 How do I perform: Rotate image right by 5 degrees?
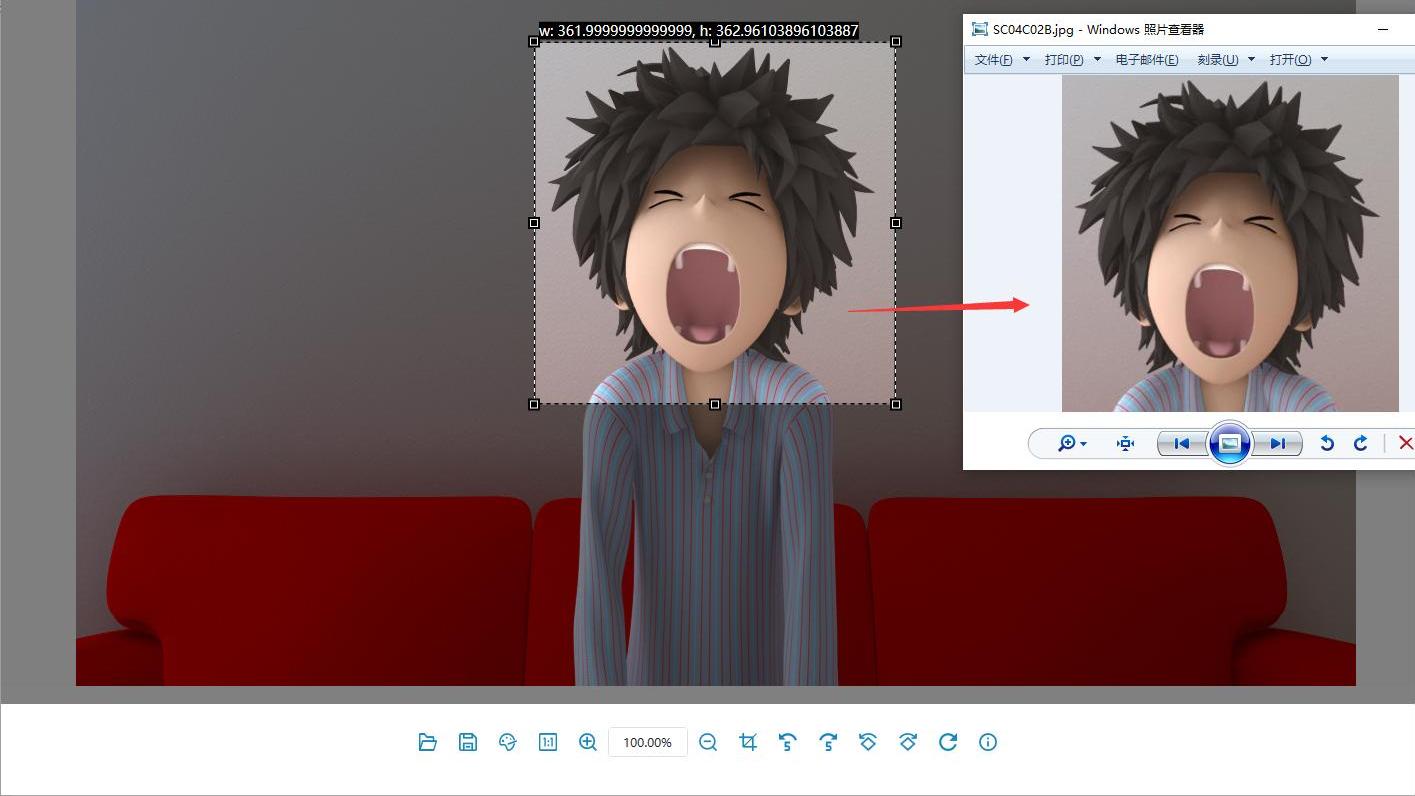click(x=828, y=742)
